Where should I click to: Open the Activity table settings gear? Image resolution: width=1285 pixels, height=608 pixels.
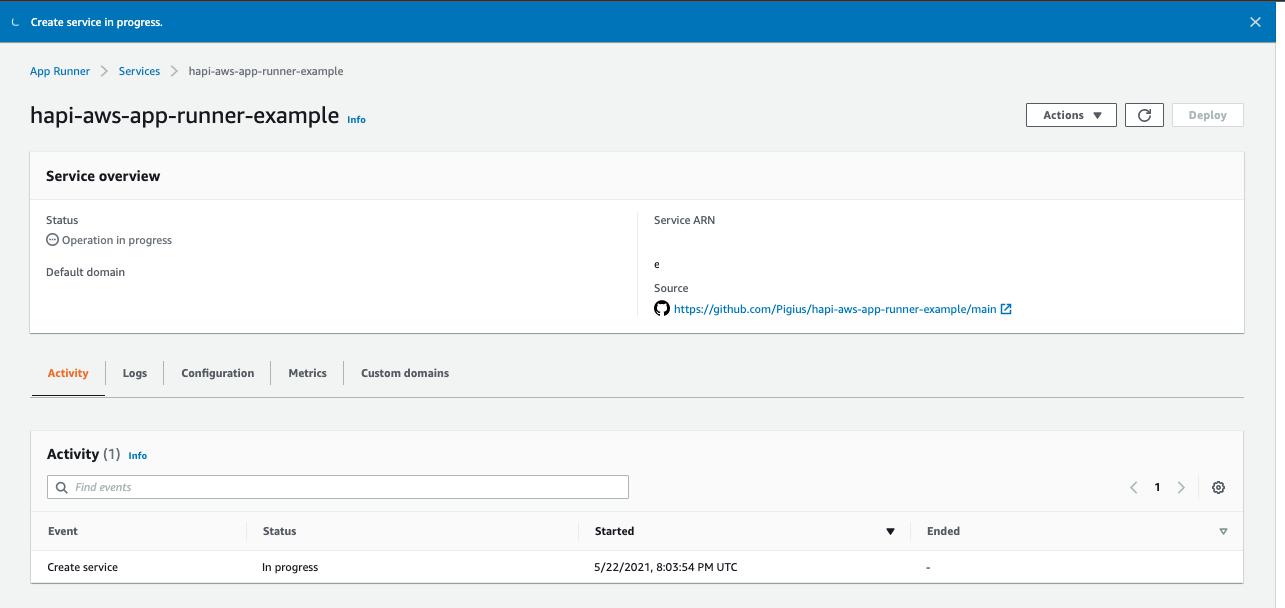coord(1218,487)
